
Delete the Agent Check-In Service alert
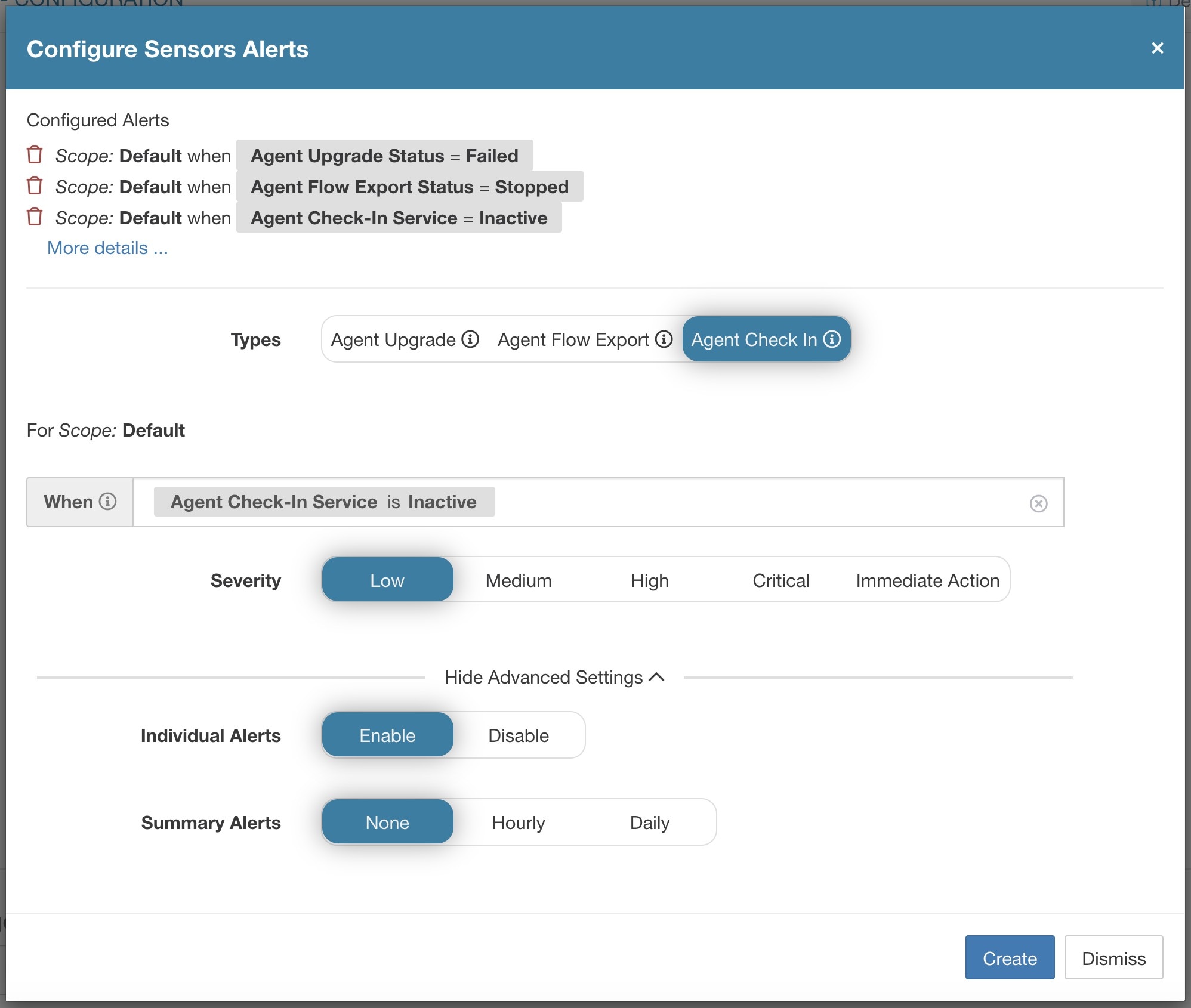[35, 217]
